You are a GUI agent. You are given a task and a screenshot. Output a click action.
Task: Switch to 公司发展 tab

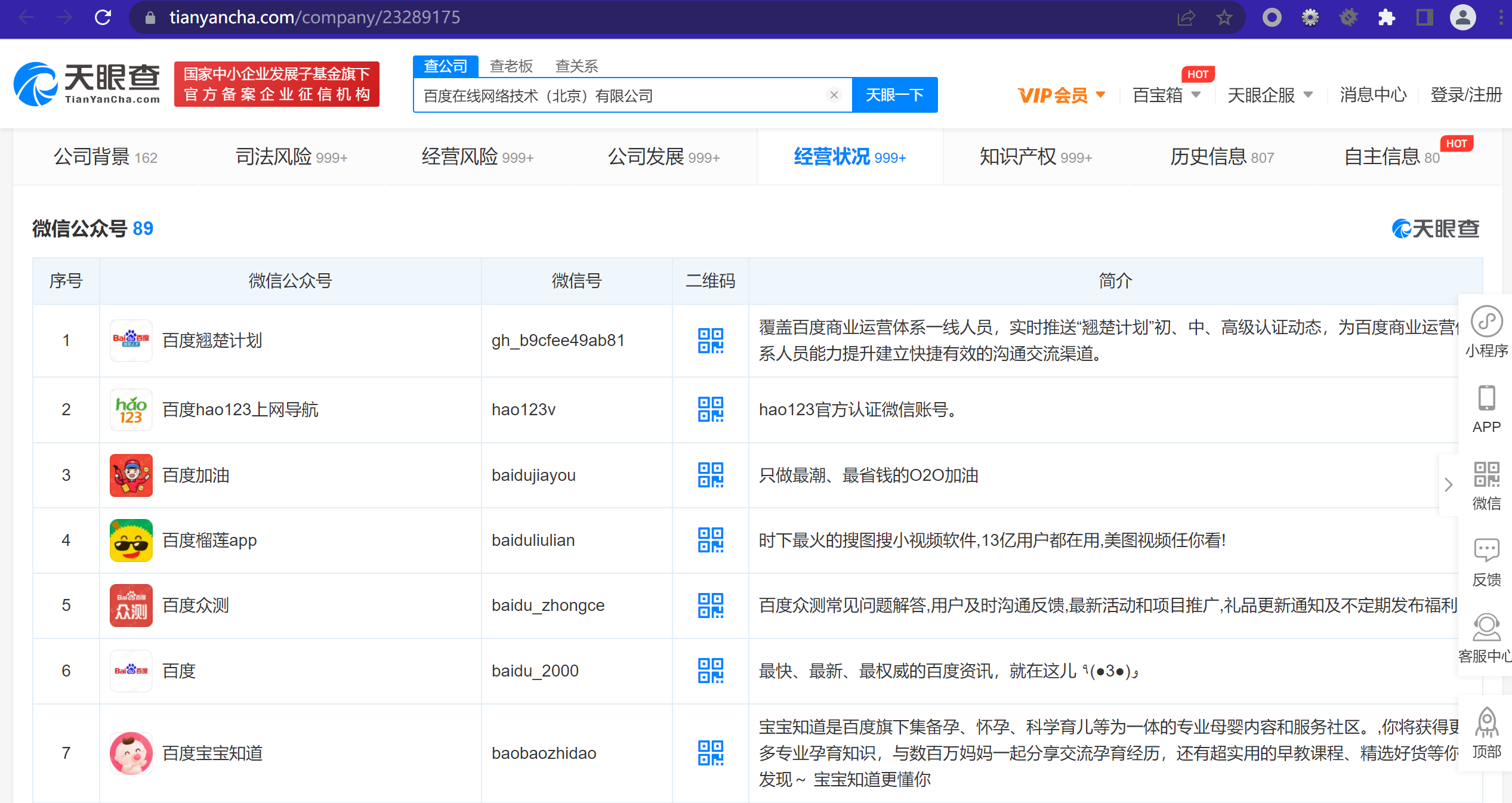(x=664, y=157)
